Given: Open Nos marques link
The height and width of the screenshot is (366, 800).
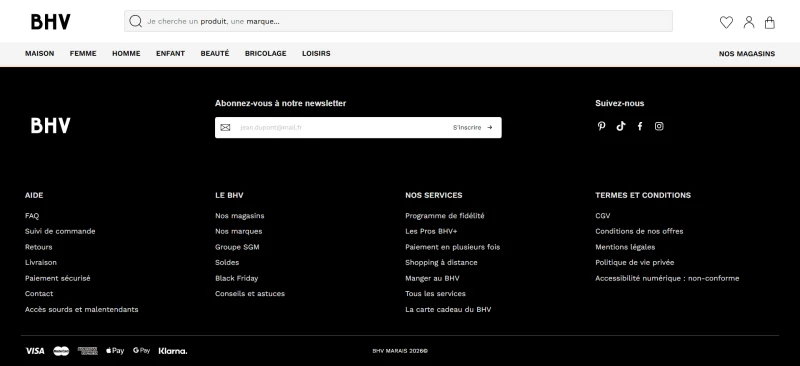Looking at the screenshot, I should pyautogui.click(x=239, y=231).
